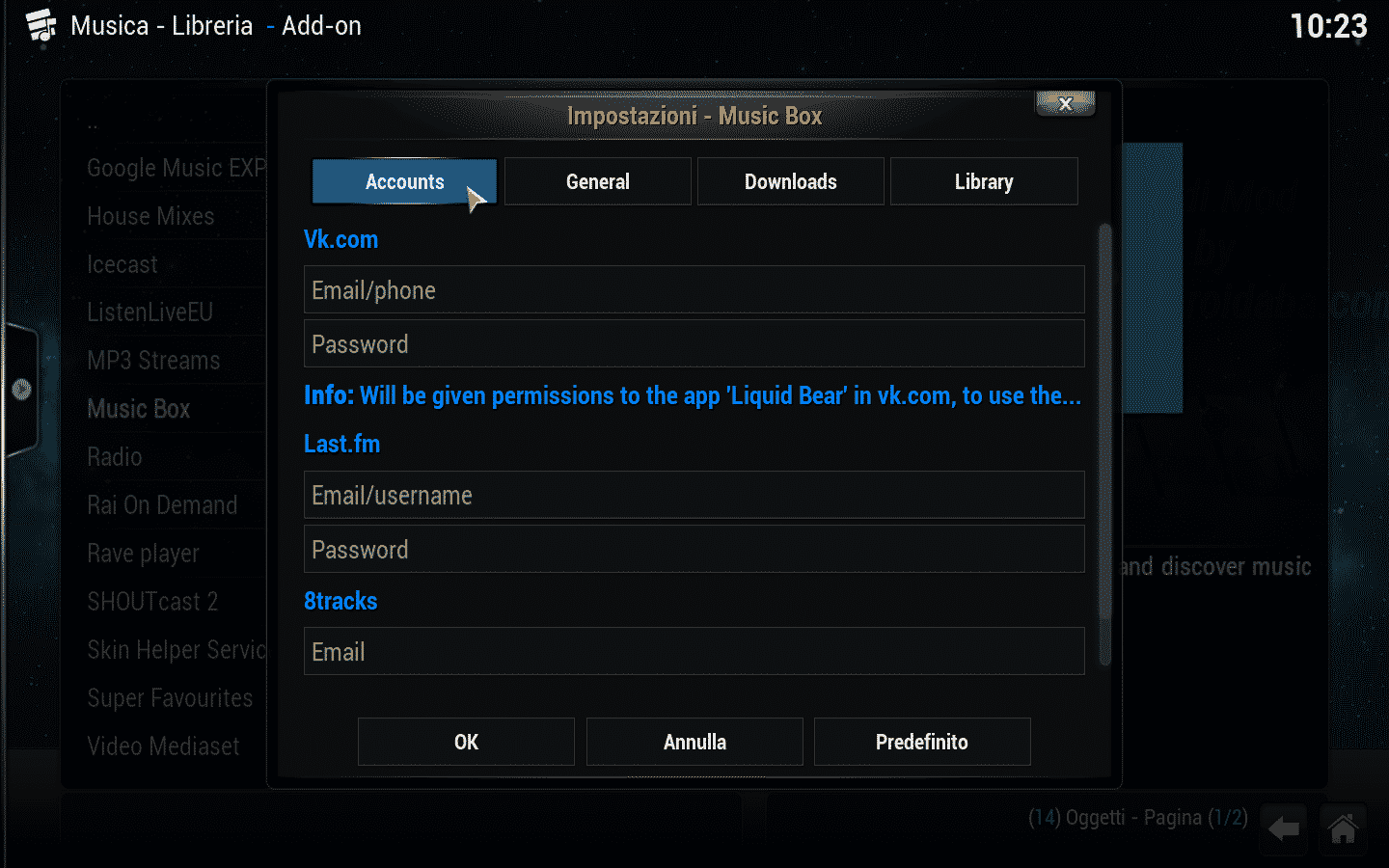Click the back arrow icon
Image resolution: width=1389 pixels, height=868 pixels.
coord(1284,828)
